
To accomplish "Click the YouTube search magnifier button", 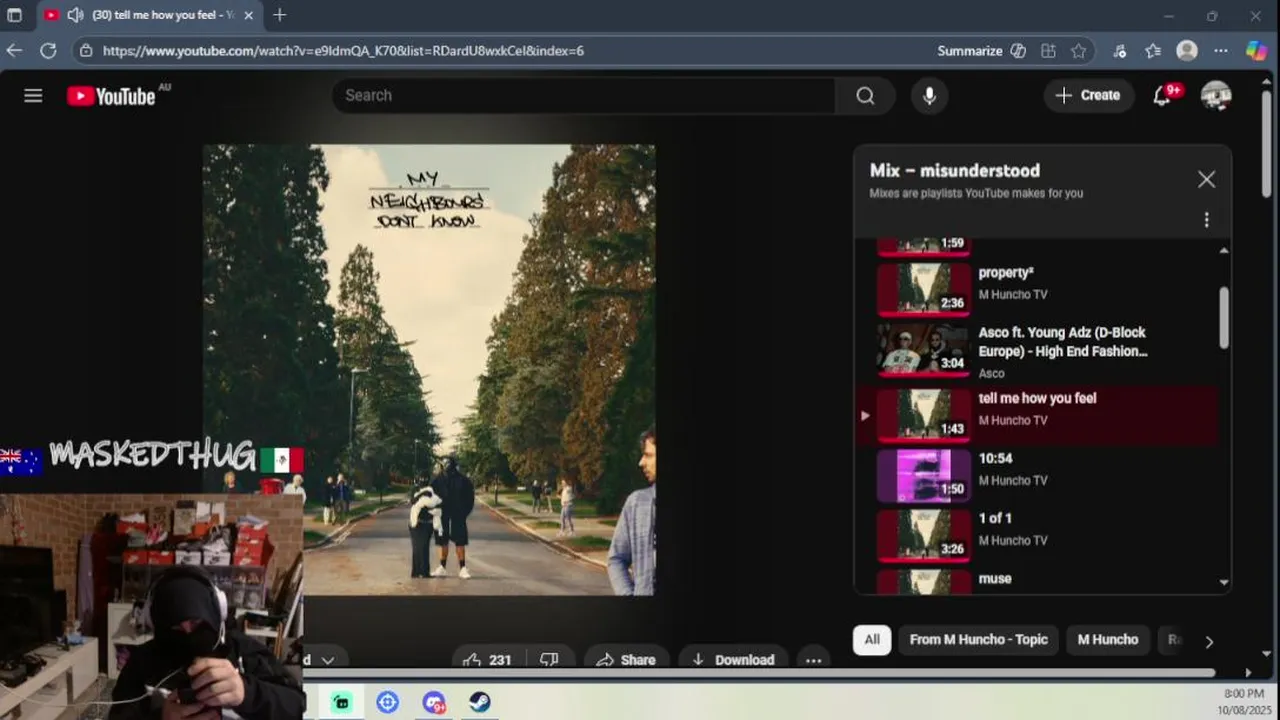I will pos(865,95).
